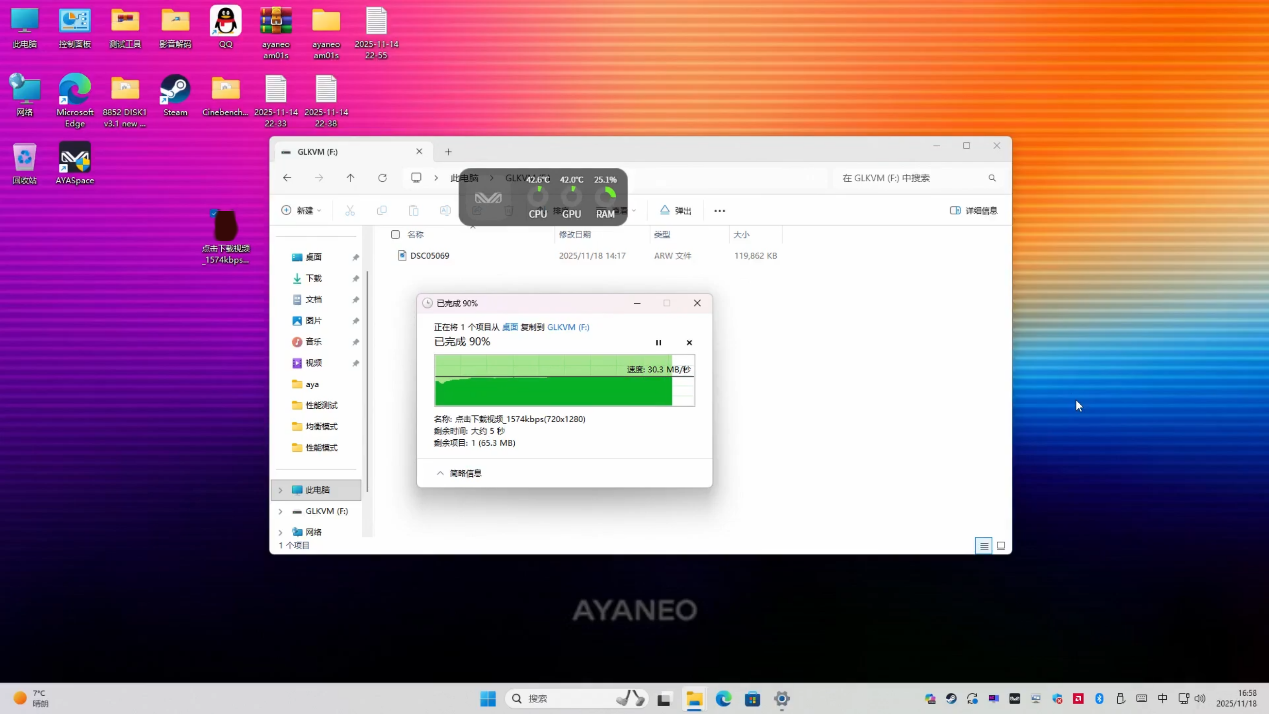The height and width of the screenshot is (714, 1269).
Task: Launch the AYASpace desktop shortcut
Action: 75,164
